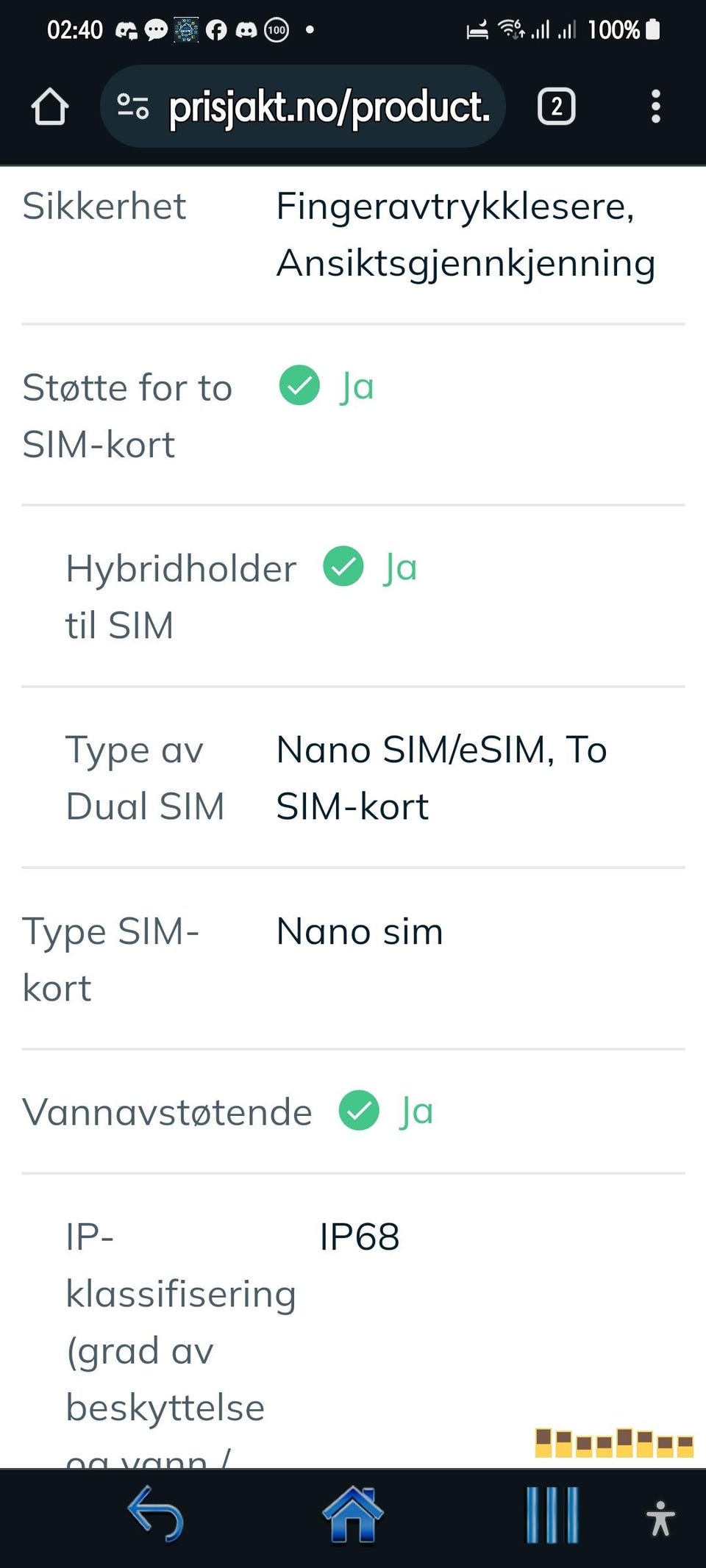The height and width of the screenshot is (1568, 706).
Task: Tap the yellow-brown block graphic at bottom right
Action: 614,1442
